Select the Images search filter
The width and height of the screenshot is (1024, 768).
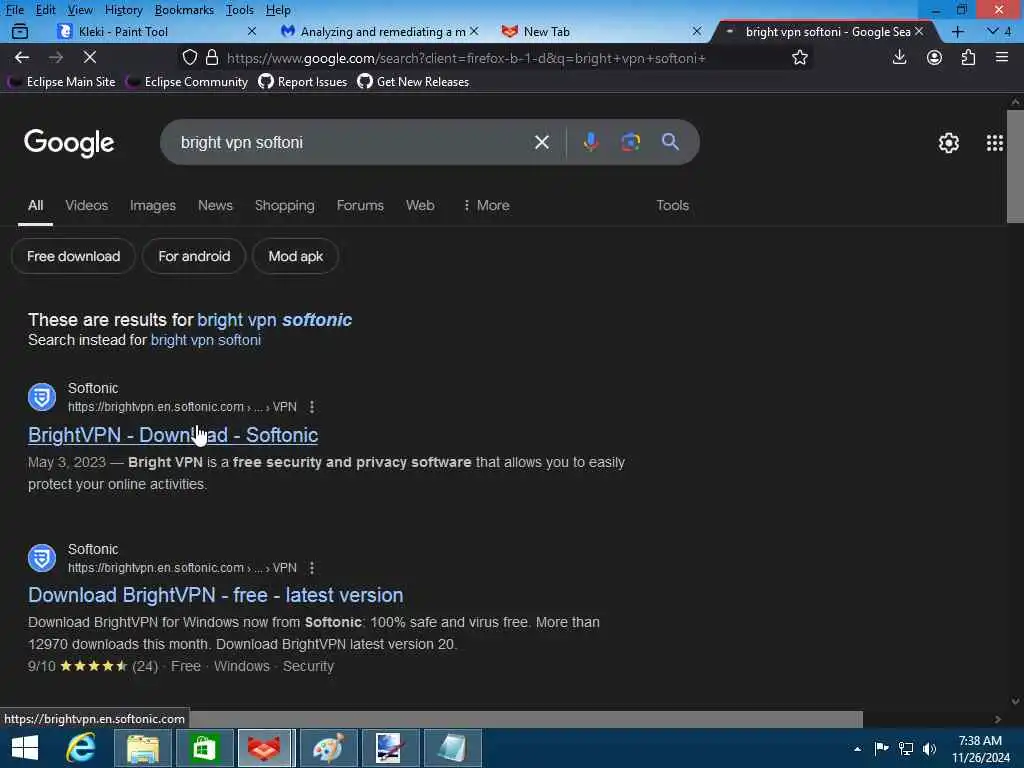pyautogui.click(x=152, y=205)
